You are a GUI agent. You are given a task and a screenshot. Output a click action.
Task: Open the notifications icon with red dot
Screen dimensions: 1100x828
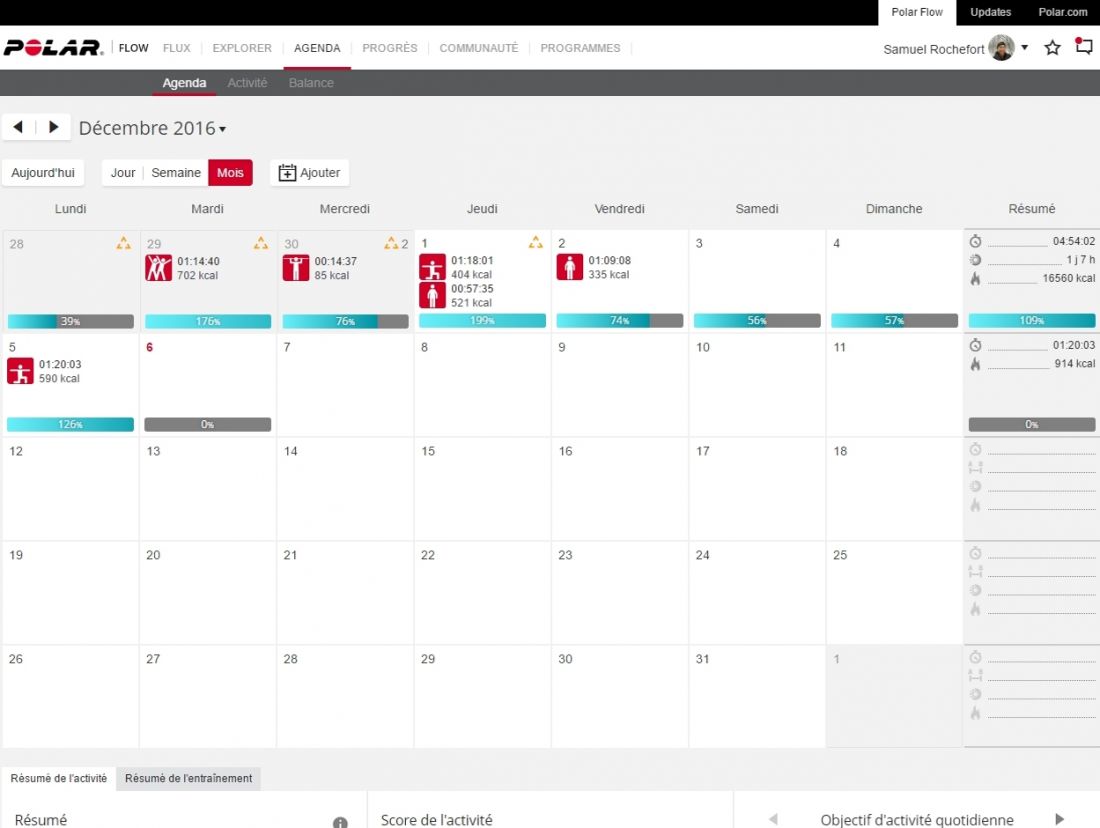[1083, 47]
